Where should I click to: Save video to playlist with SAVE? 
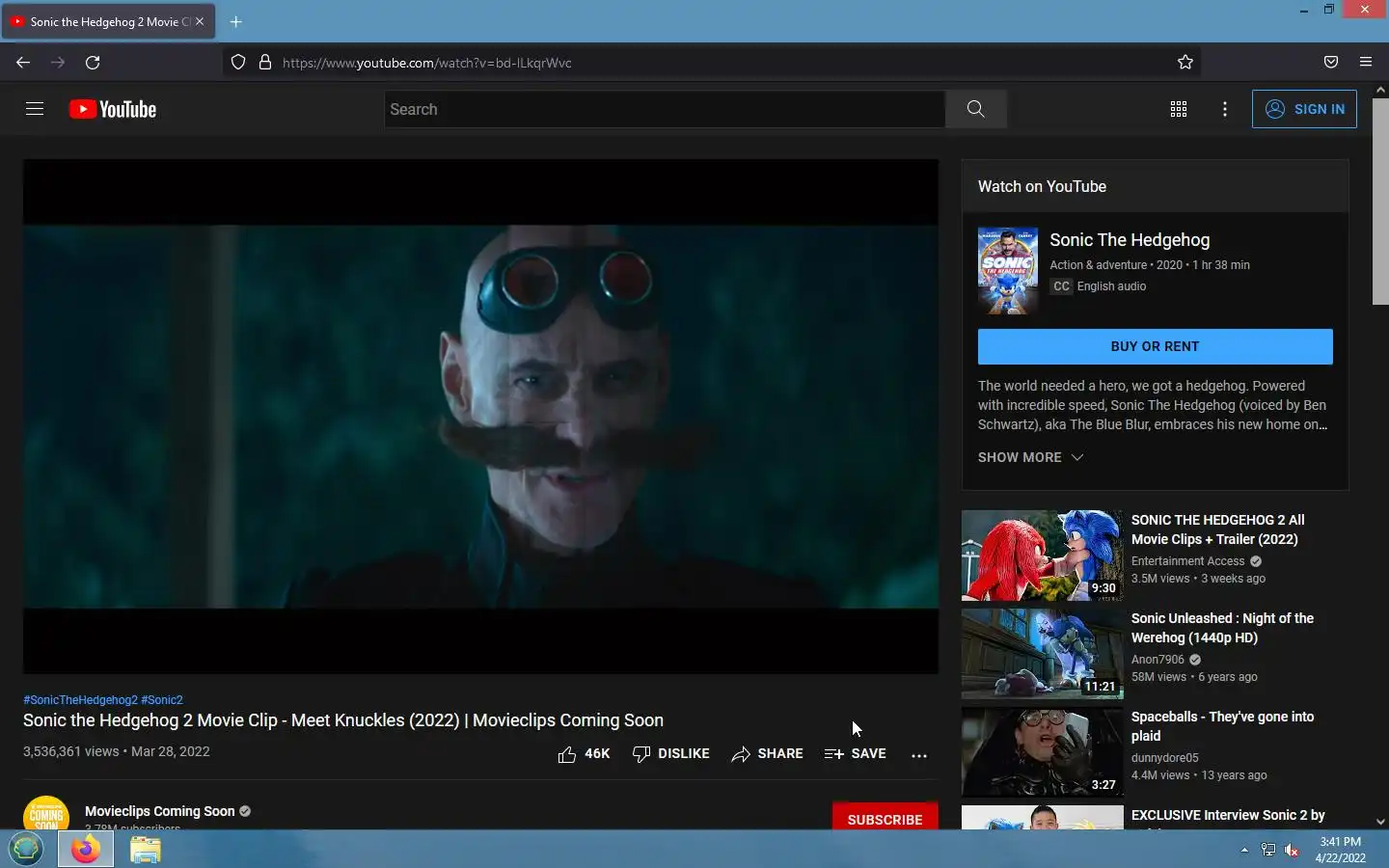pyautogui.click(x=855, y=754)
